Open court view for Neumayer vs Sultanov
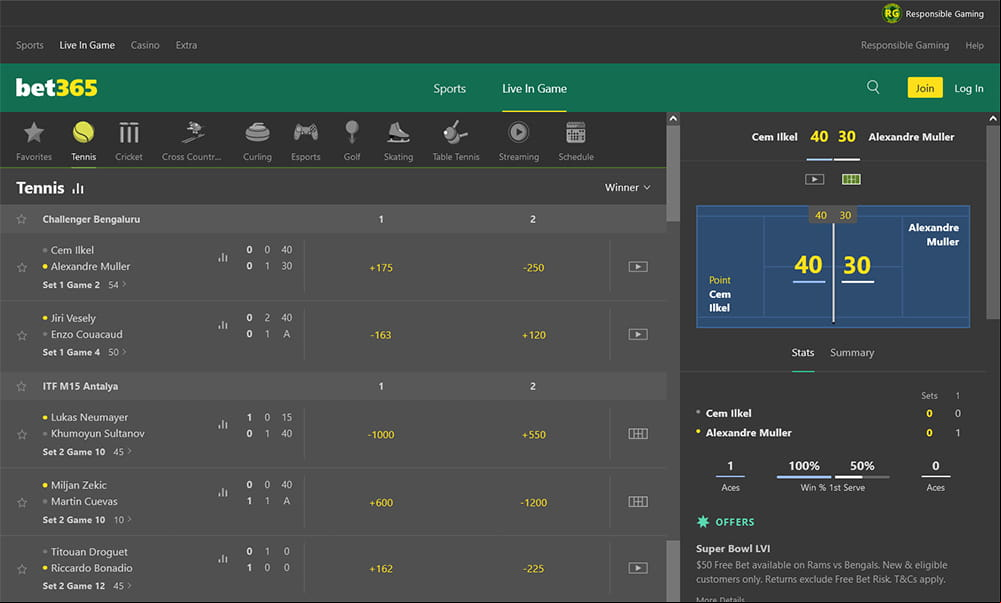Image resolution: width=1001 pixels, height=603 pixels. (x=638, y=434)
